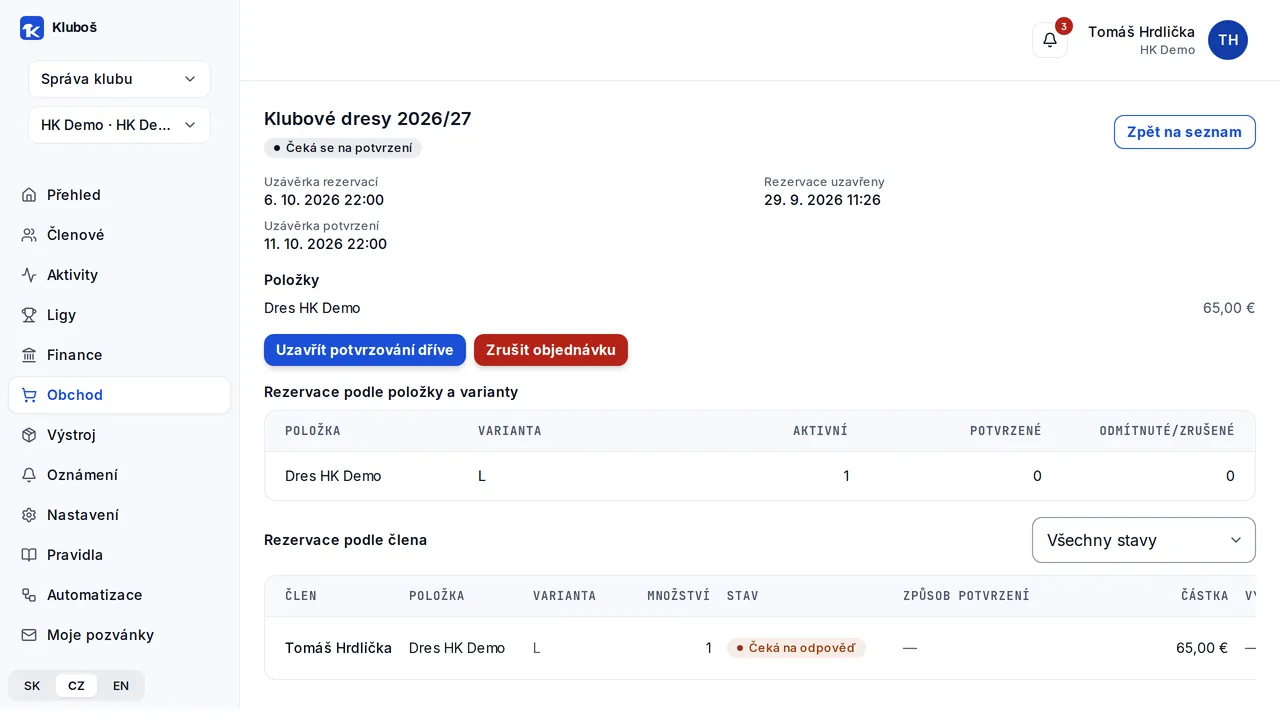
Task: Click the Čeká se na potvrzení badge
Action: [x=343, y=148]
